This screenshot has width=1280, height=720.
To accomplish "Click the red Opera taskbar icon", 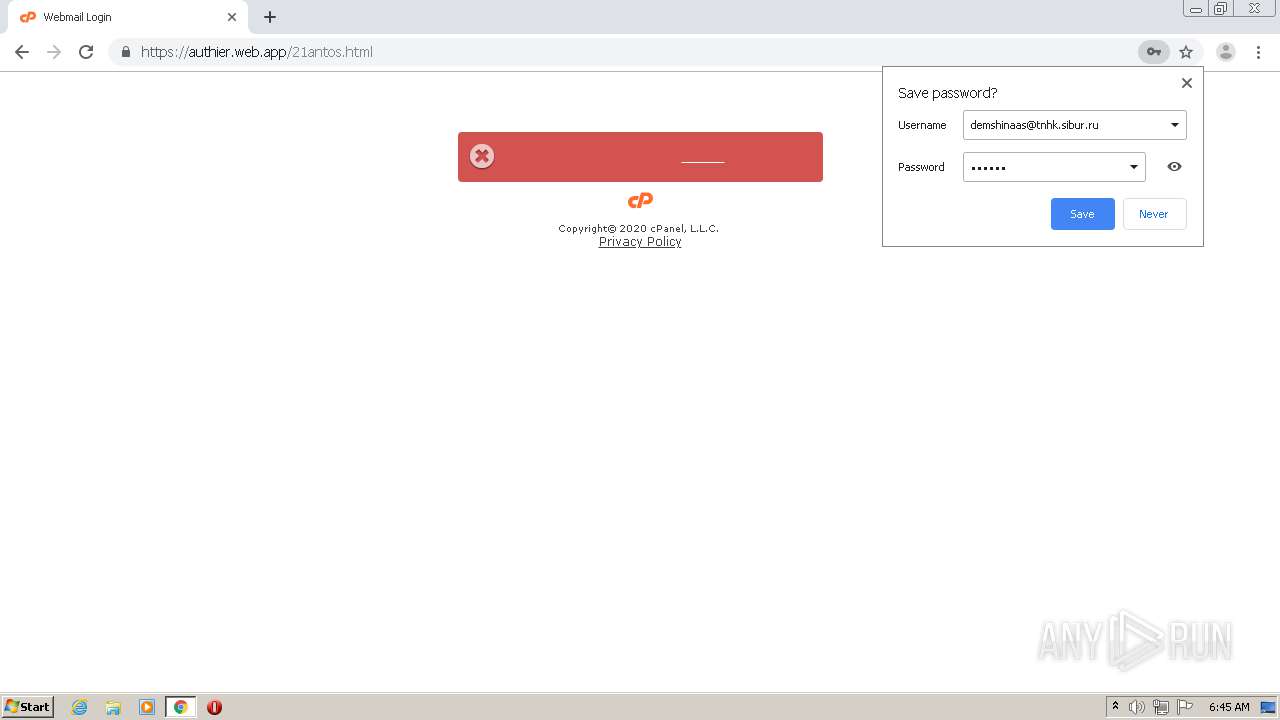I will point(214,707).
